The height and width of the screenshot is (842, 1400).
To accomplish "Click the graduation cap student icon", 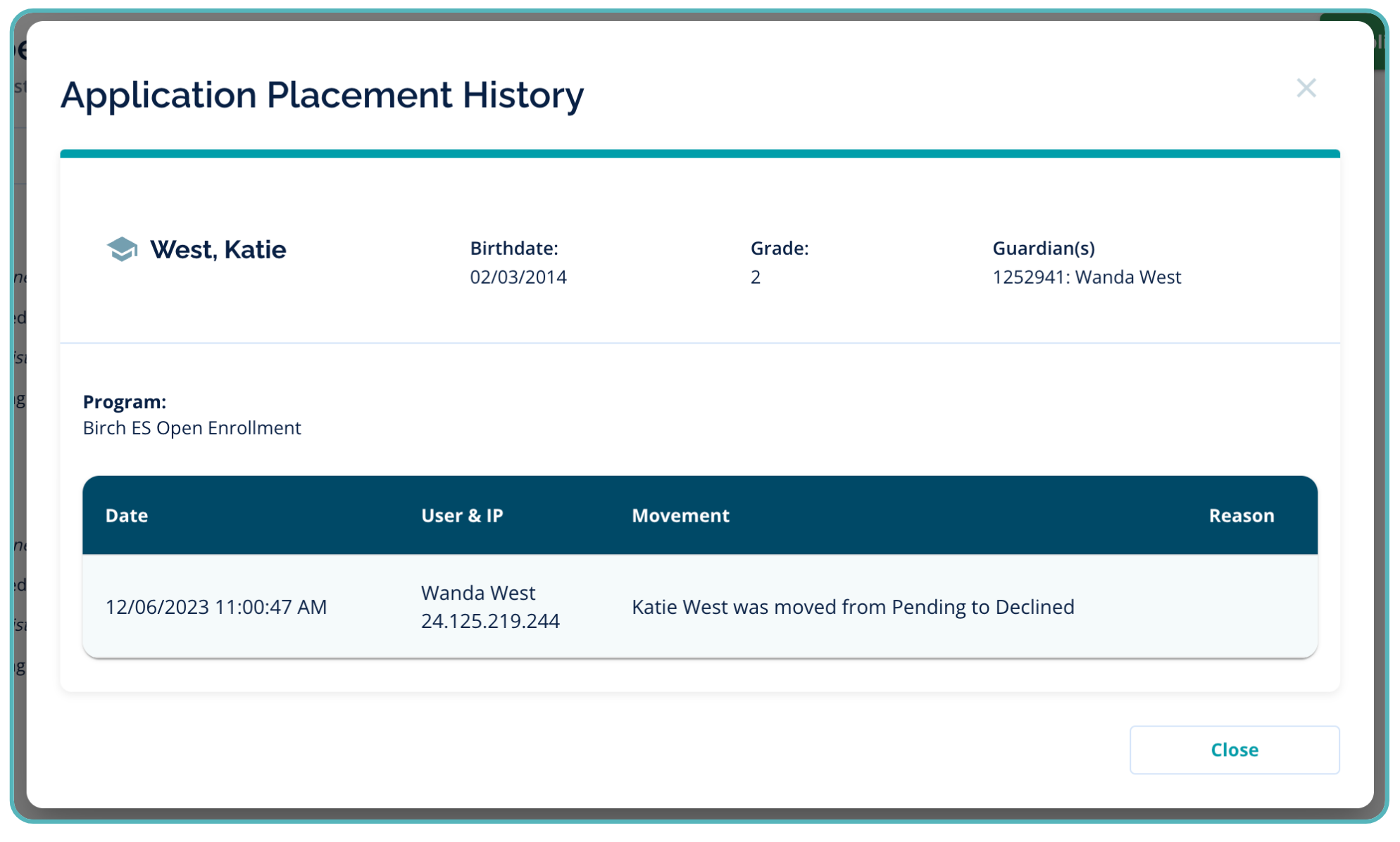I will click(x=122, y=249).
